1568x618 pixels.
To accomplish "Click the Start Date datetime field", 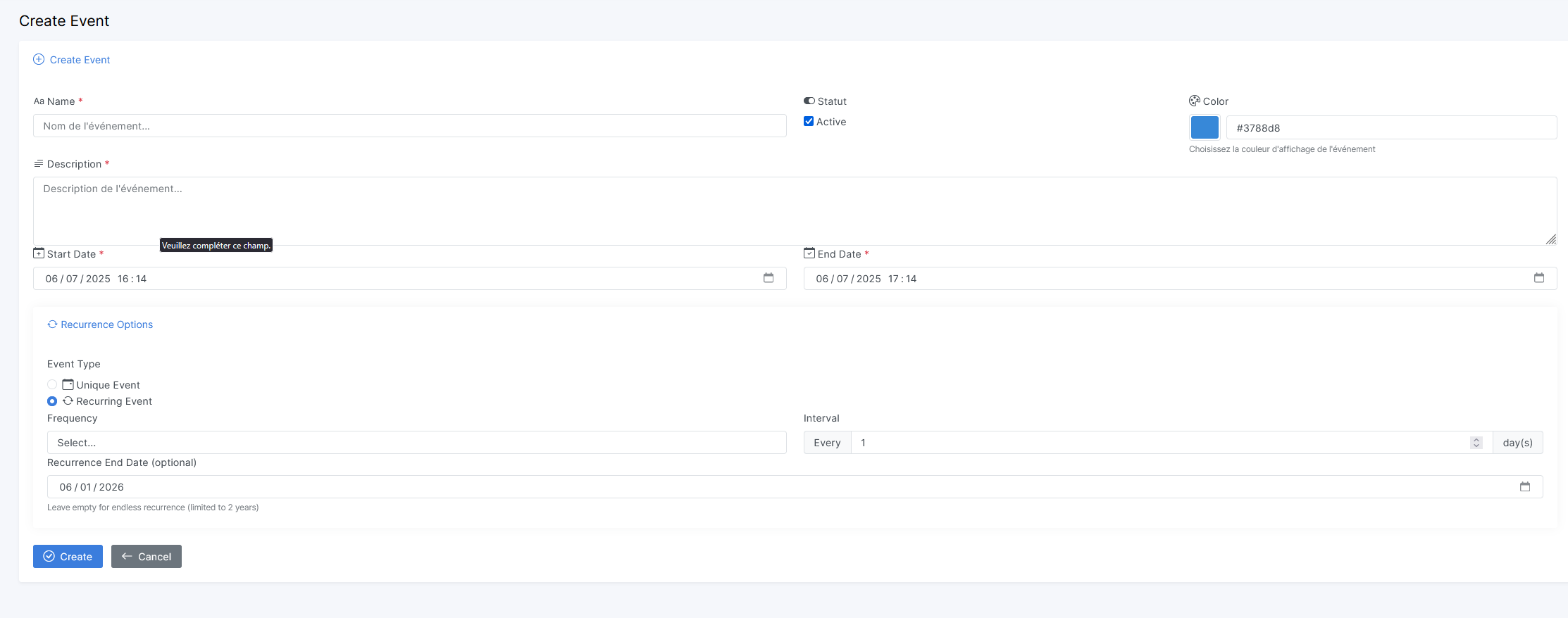I will click(409, 278).
